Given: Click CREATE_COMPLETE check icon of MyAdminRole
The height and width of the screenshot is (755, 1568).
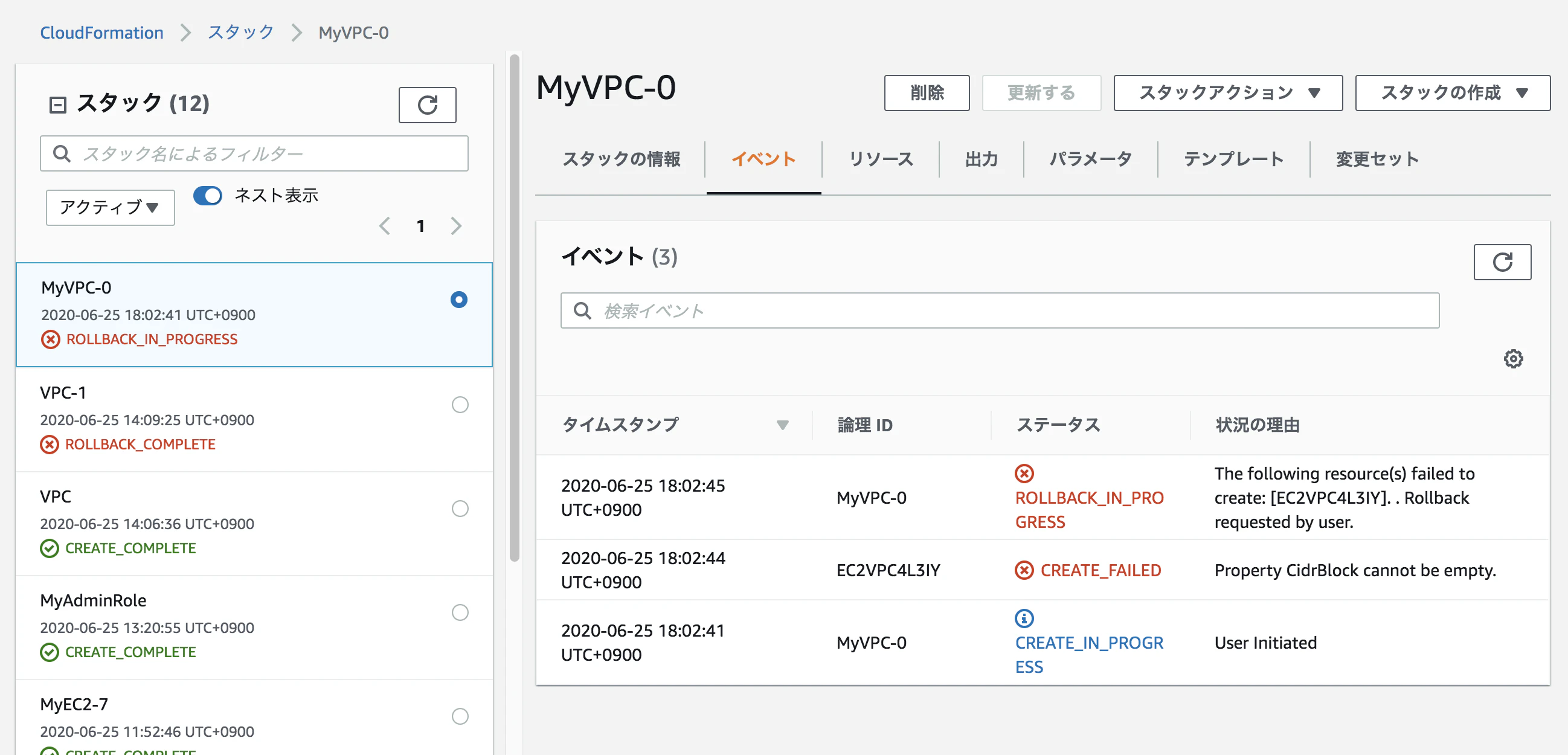Looking at the screenshot, I should point(50,652).
